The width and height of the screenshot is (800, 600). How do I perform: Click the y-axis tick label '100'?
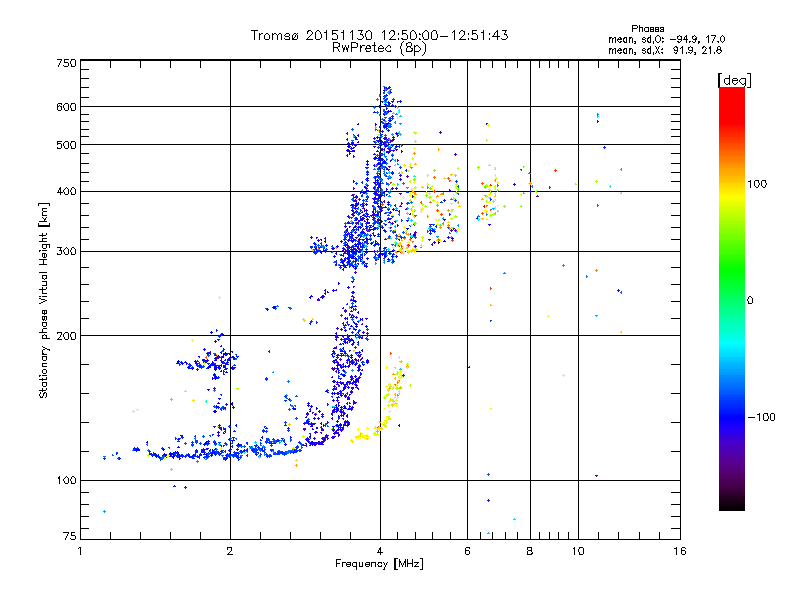click(67, 481)
